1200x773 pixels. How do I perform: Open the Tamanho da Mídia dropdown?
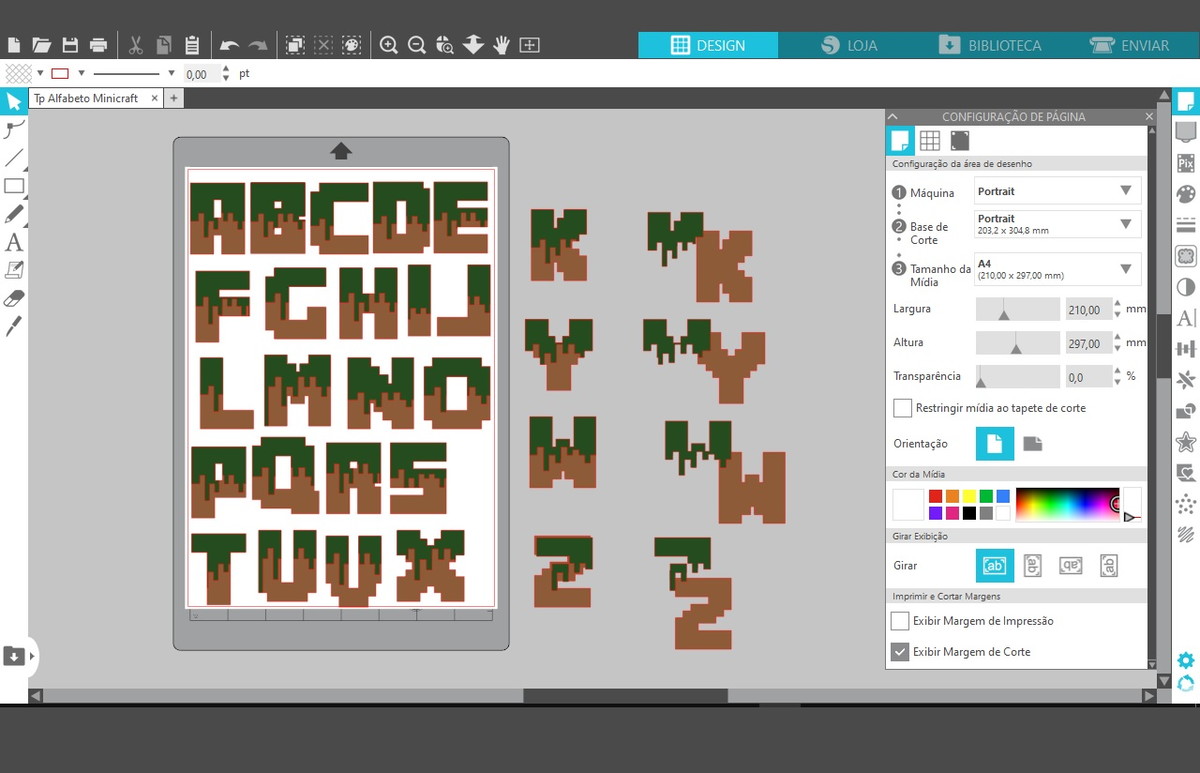[x=1057, y=269]
